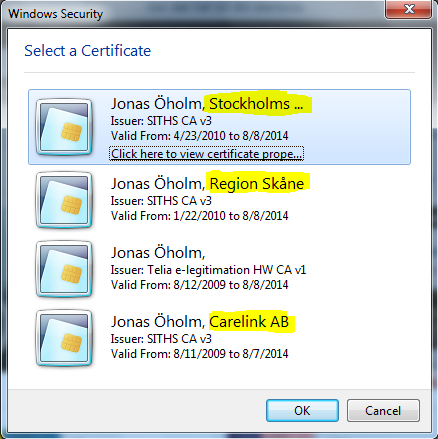Select 'Jonas Öholm, Stockholms ...' title
This screenshot has height=439, width=438.
[207, 104]
